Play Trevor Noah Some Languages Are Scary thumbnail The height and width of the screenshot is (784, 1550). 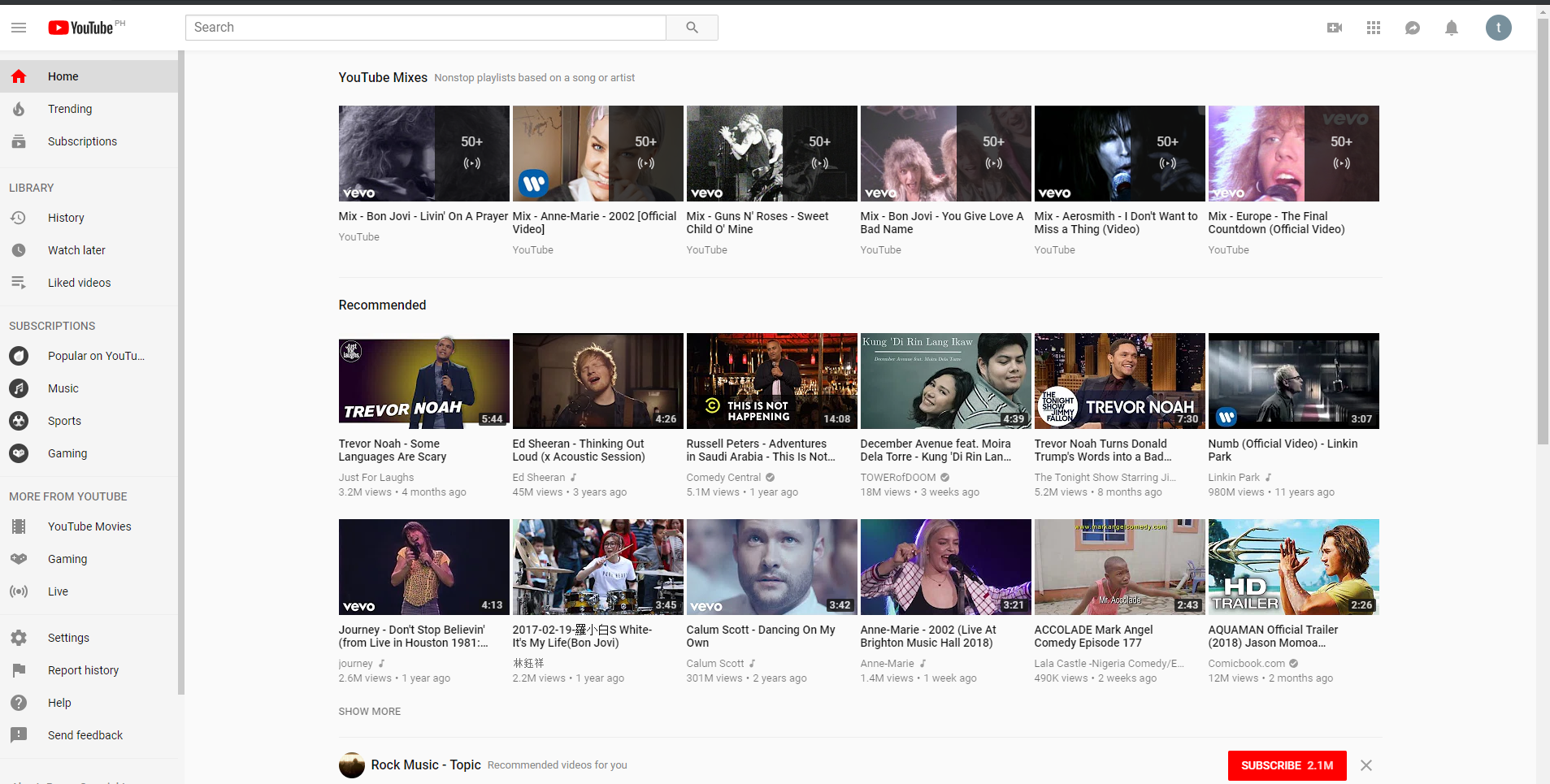click(x=424, y=381)
